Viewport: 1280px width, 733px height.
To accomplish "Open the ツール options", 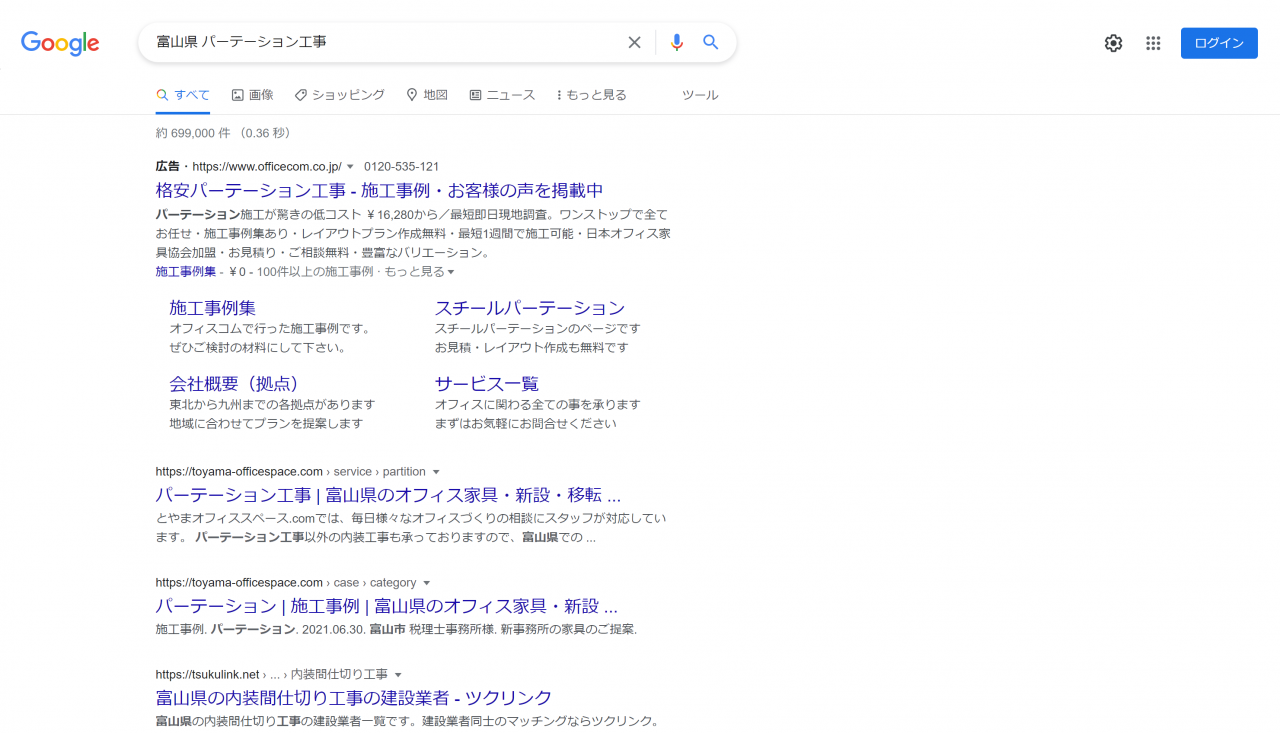I will pos(700,95).
